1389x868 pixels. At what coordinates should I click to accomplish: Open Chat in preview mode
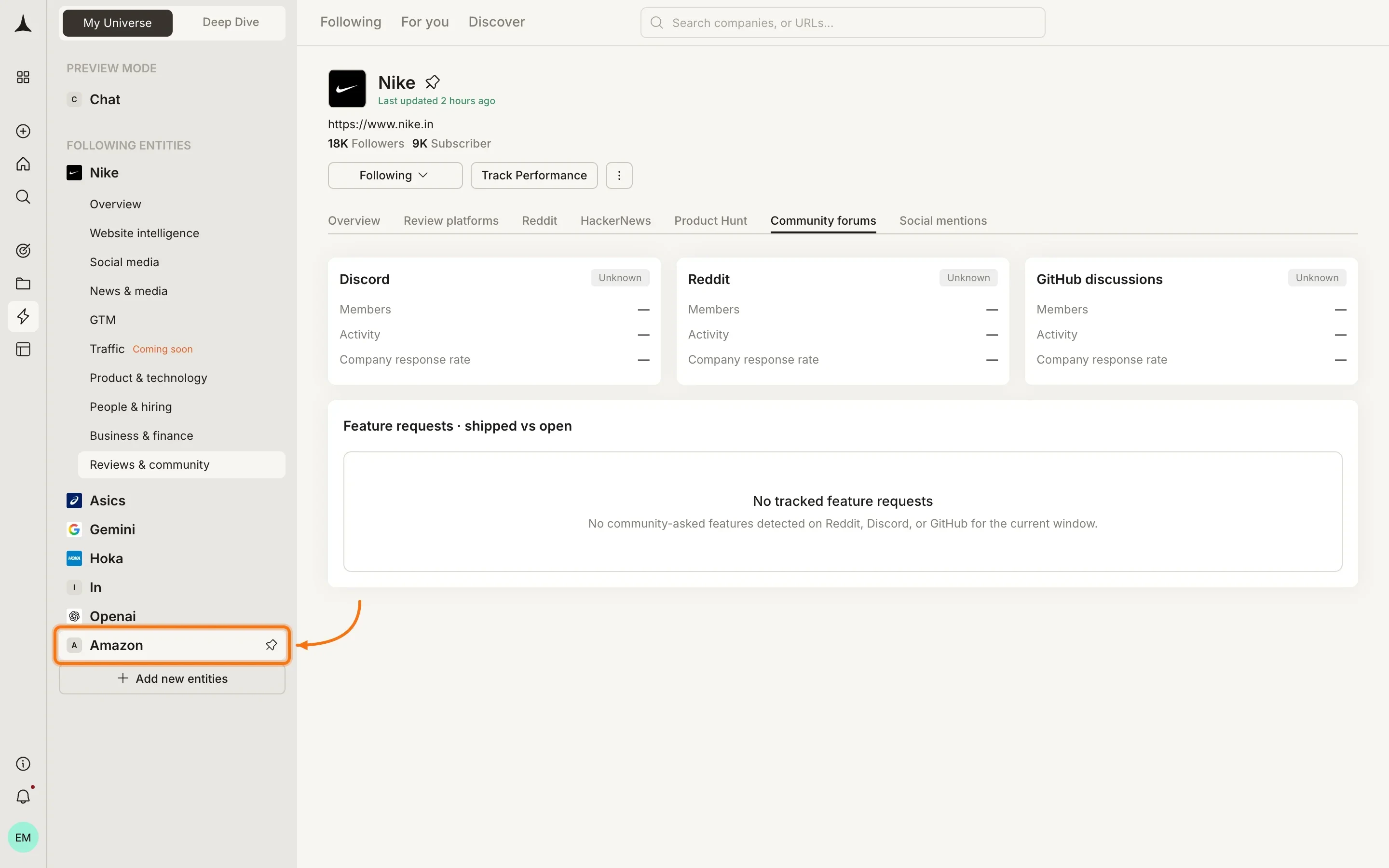(172, 99)
